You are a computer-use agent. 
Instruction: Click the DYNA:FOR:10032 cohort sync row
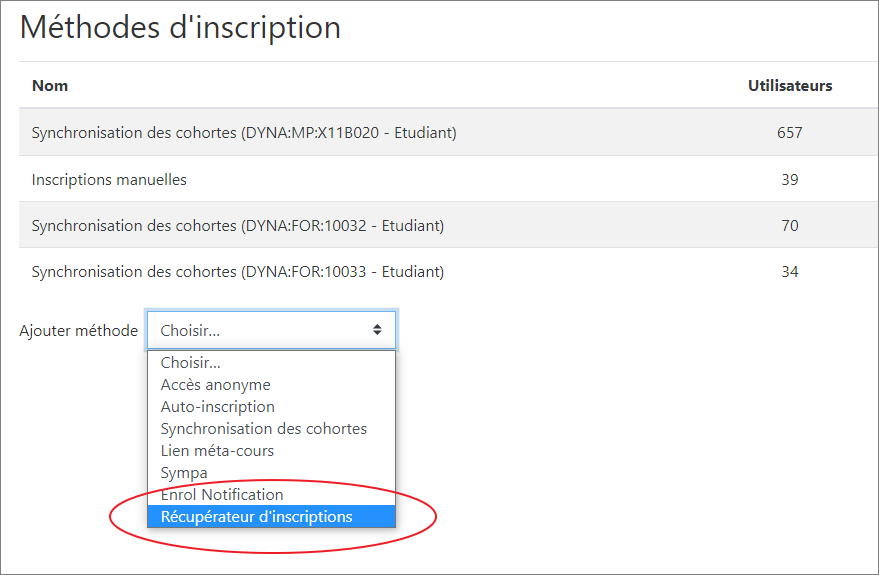pyautogui.click(x=238, y=226)
